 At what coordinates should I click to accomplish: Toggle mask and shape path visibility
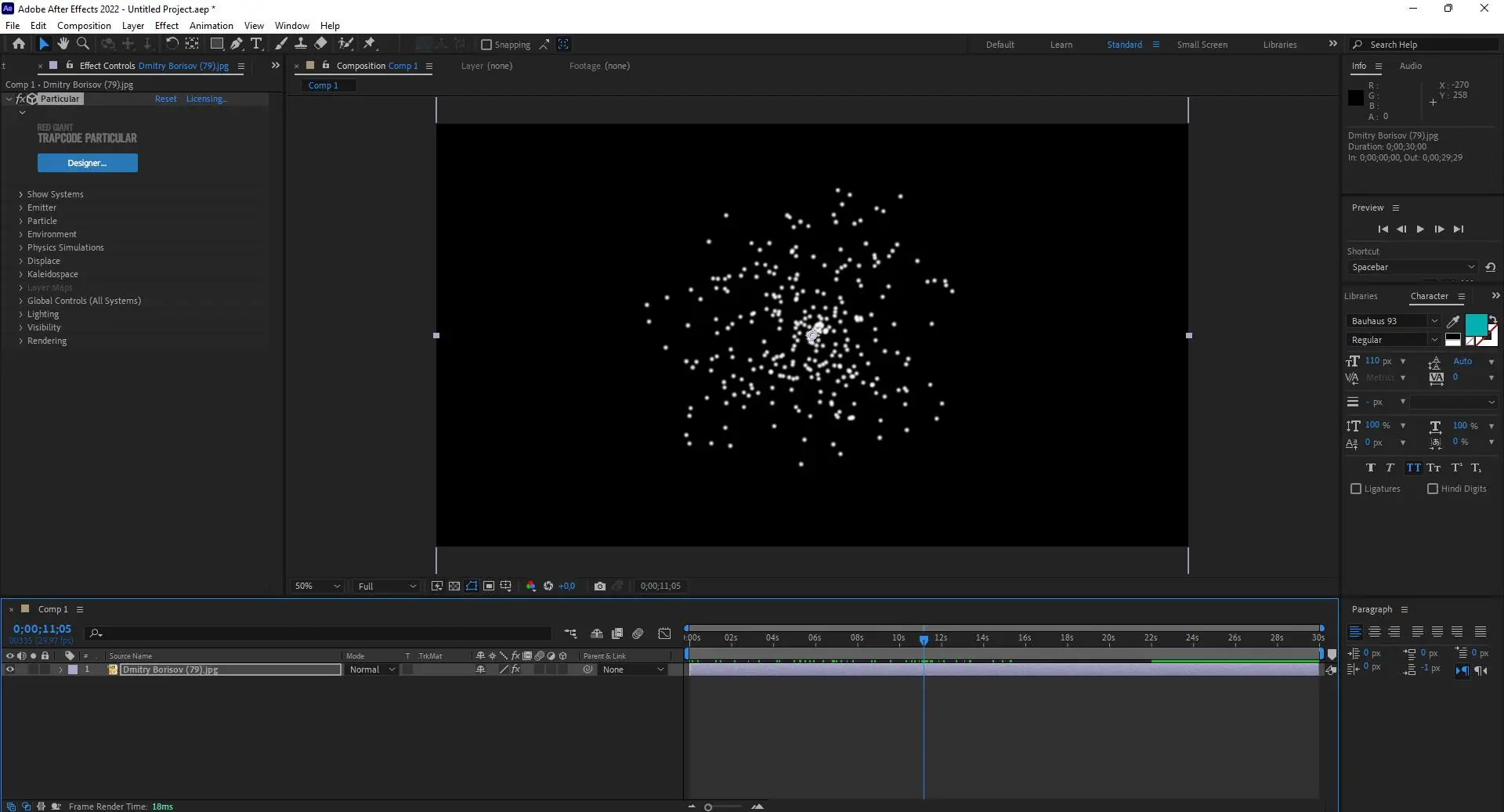coord(472,586)
